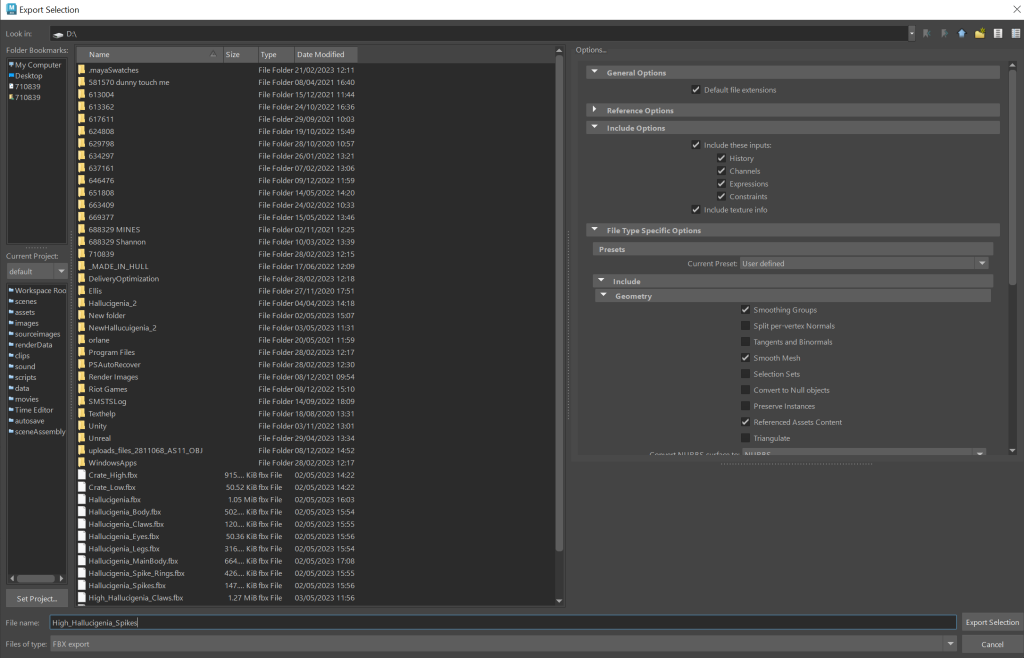Viewport: 1024px width, 658px height.
Task: Disable Default file extensions checkbox
Action: [x=696, y=90]
